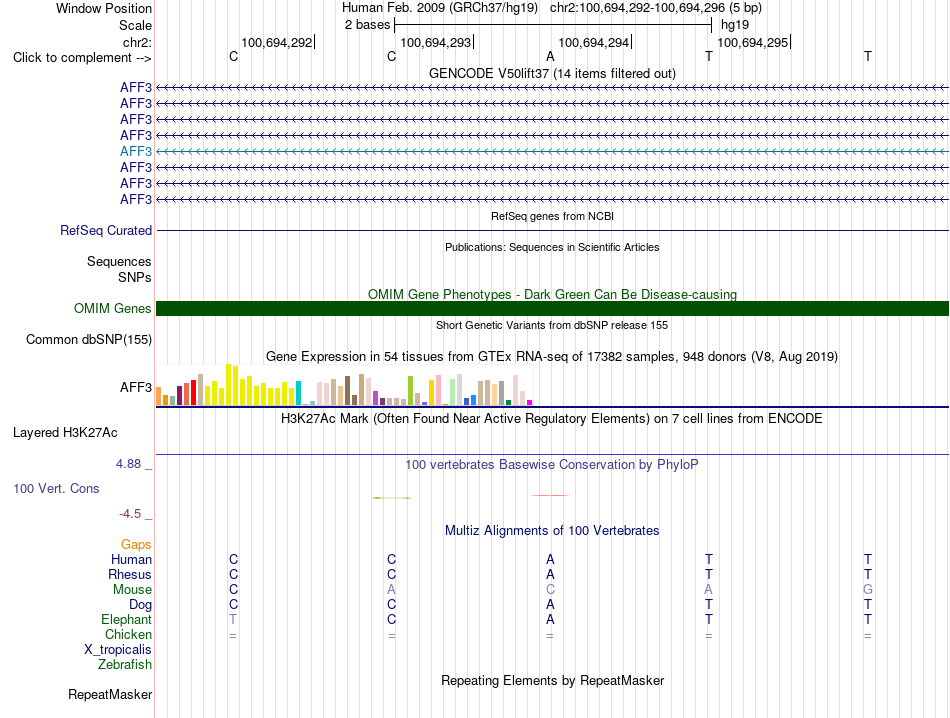Click the tall yellow bar in GTEx chart

click(229, 385)
